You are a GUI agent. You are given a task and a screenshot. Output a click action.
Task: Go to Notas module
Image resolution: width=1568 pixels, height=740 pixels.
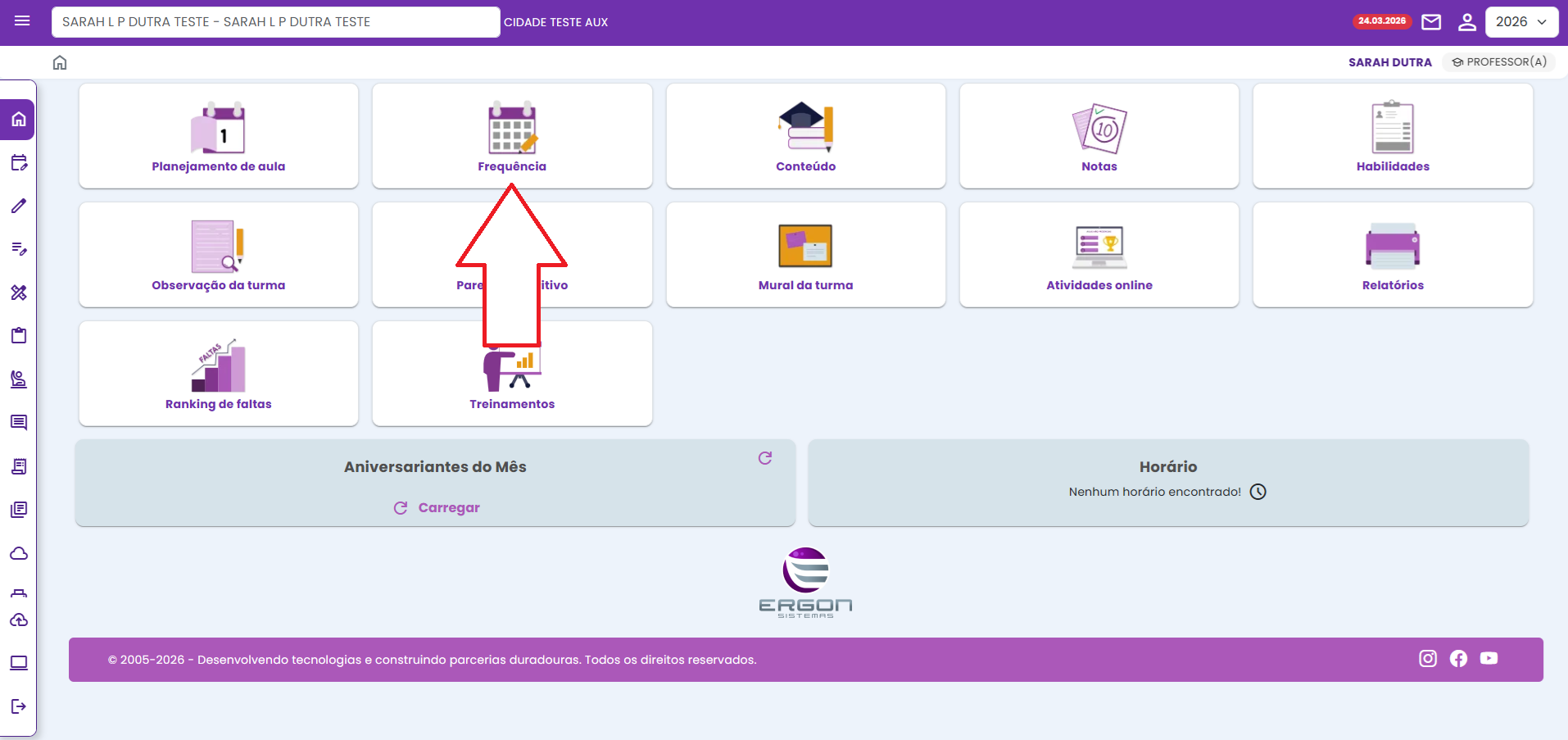point(1099,136)
